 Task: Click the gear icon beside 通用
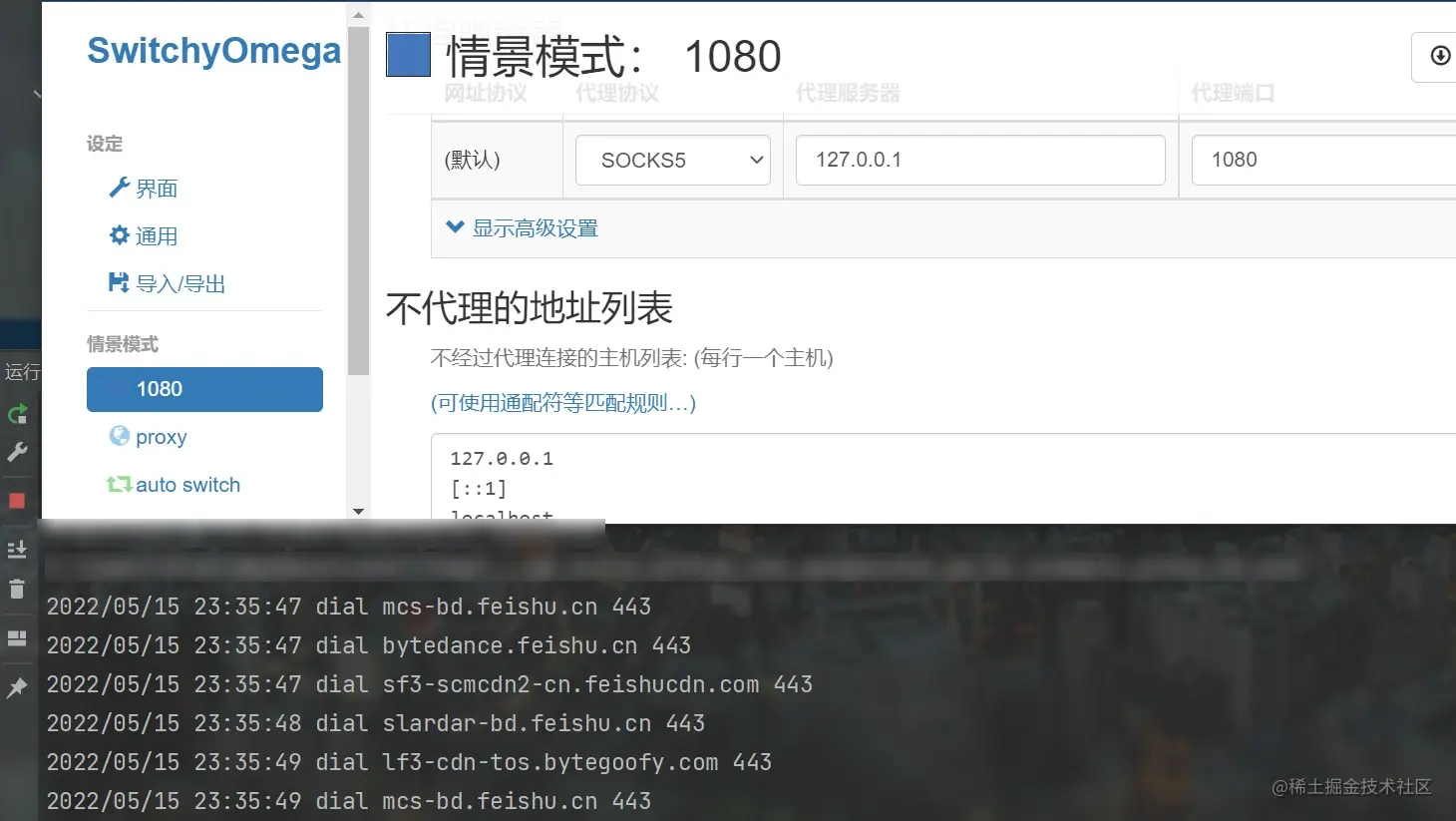click(119, 235)
